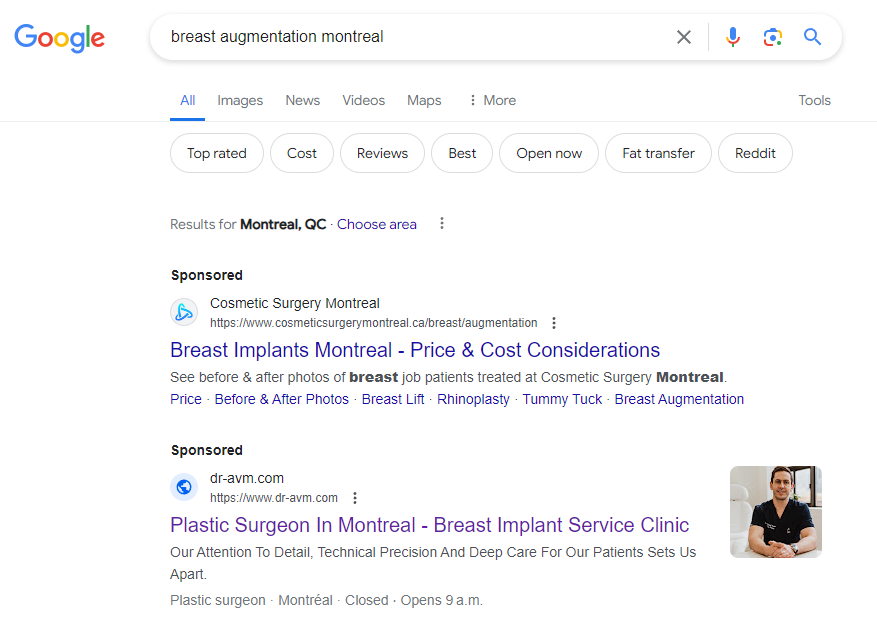Viewport: 877px width, 620px height.
Task: Expand the More search categories menu
Action: (x=490, y=100)
